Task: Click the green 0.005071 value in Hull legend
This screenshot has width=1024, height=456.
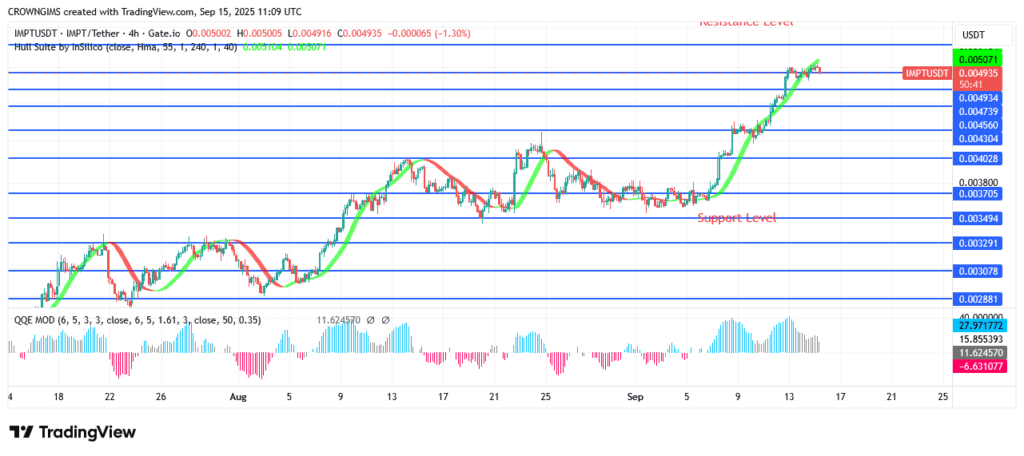Action: tap(305, 47)
